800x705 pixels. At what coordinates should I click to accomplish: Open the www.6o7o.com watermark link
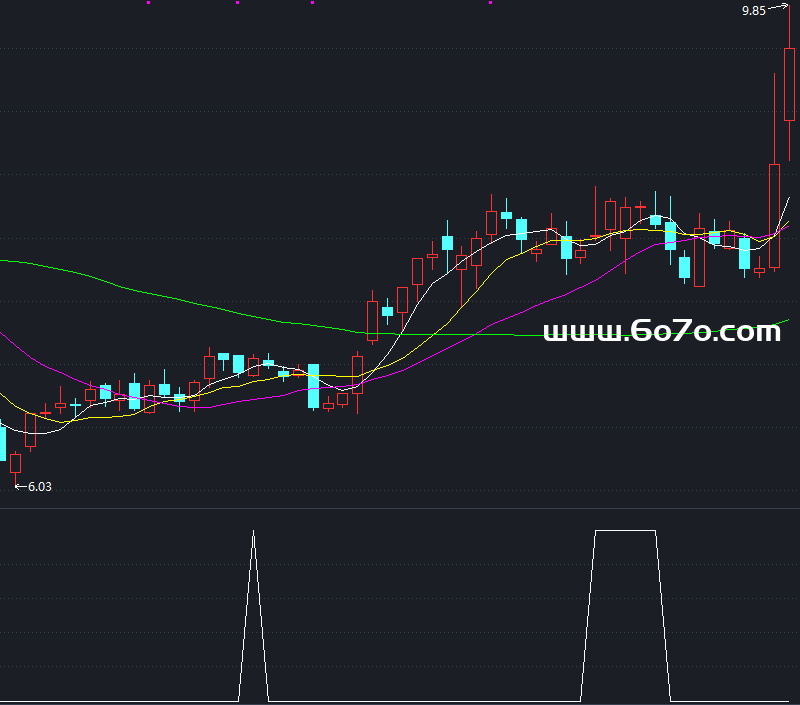pyautogui.click(x=661, y=332)
